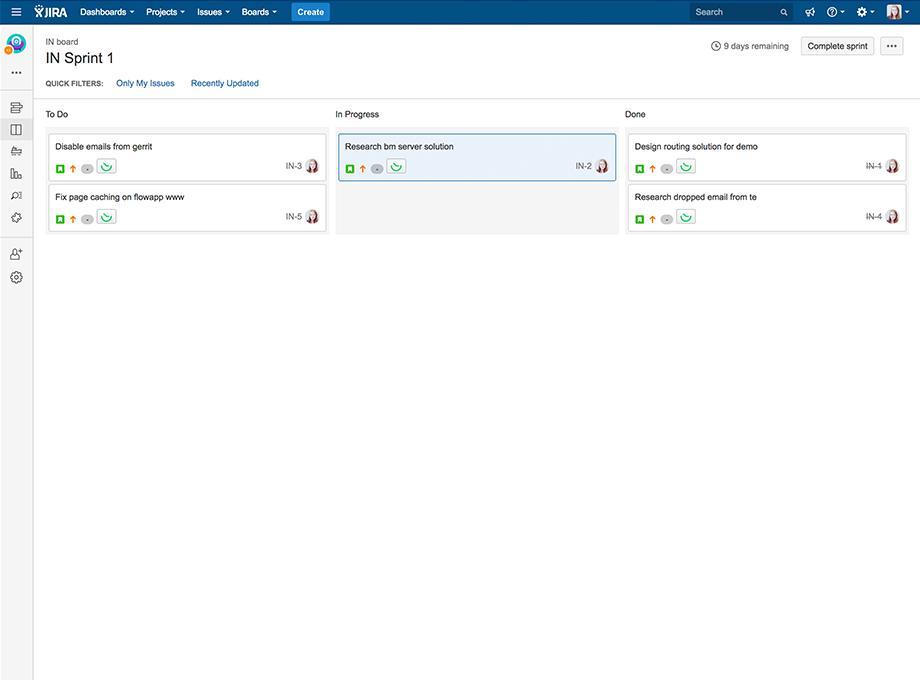This screenshot has width=920, height=680.
Task: Open the feedback megaphone icon
Action: point(810,12)
